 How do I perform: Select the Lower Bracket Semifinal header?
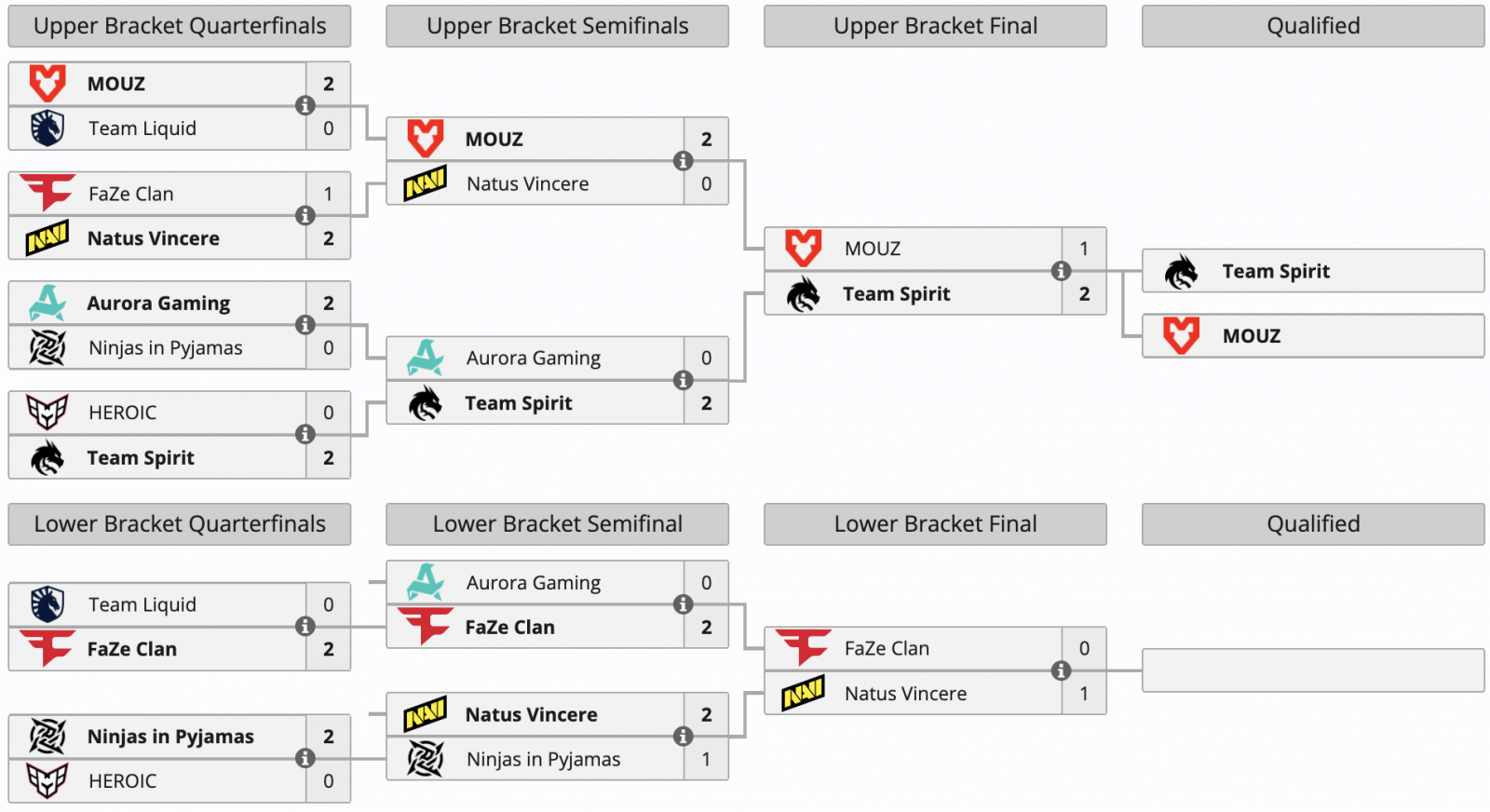(558, 524)
